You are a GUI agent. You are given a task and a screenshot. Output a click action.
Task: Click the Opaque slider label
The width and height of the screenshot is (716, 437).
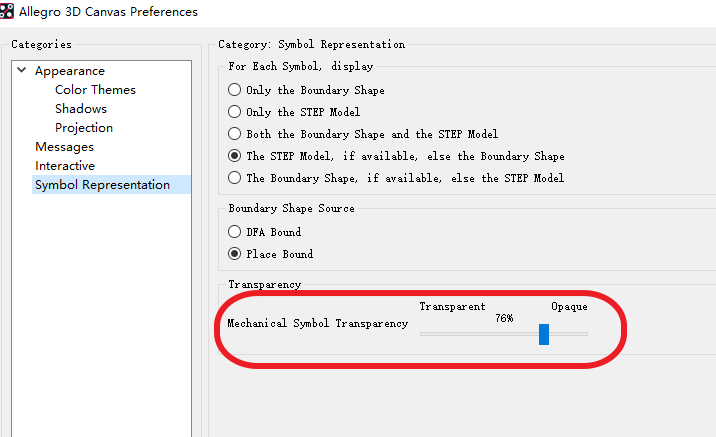point(569,306)
